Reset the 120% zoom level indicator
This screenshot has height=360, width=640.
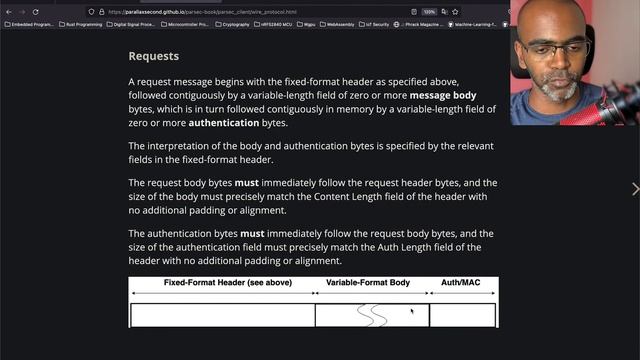[x=429, y=12]
